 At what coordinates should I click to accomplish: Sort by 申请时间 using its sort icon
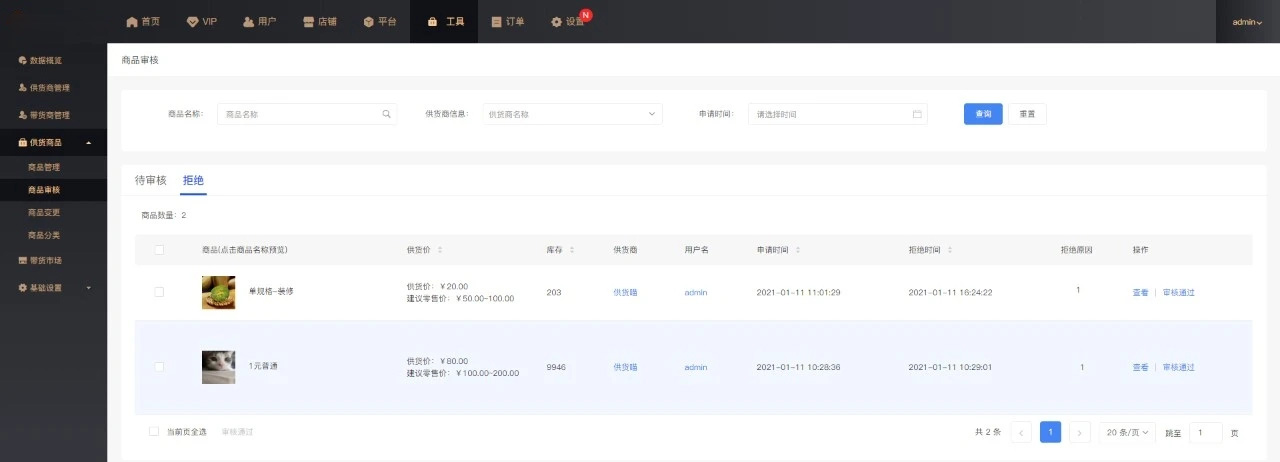pos(797,250)
